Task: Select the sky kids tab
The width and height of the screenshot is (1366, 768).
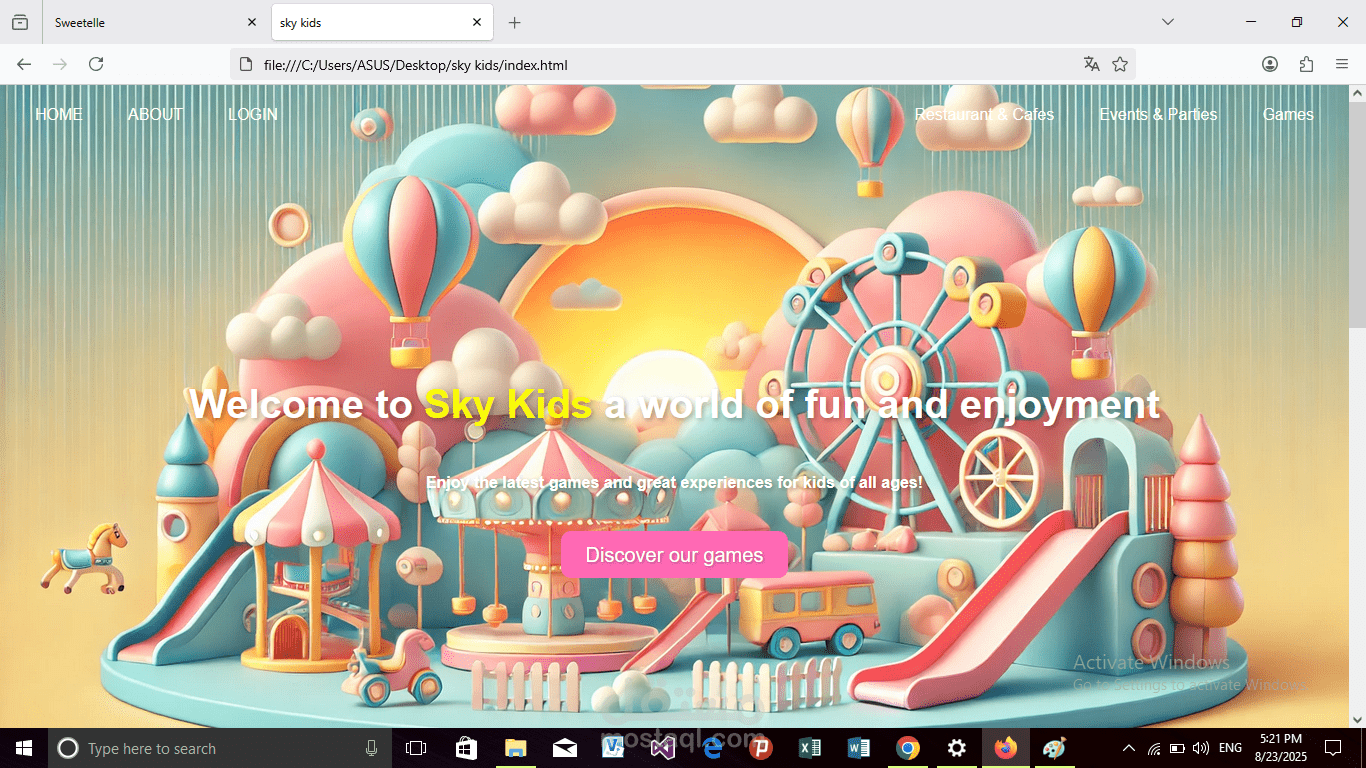Action: (x=382, y=22)
